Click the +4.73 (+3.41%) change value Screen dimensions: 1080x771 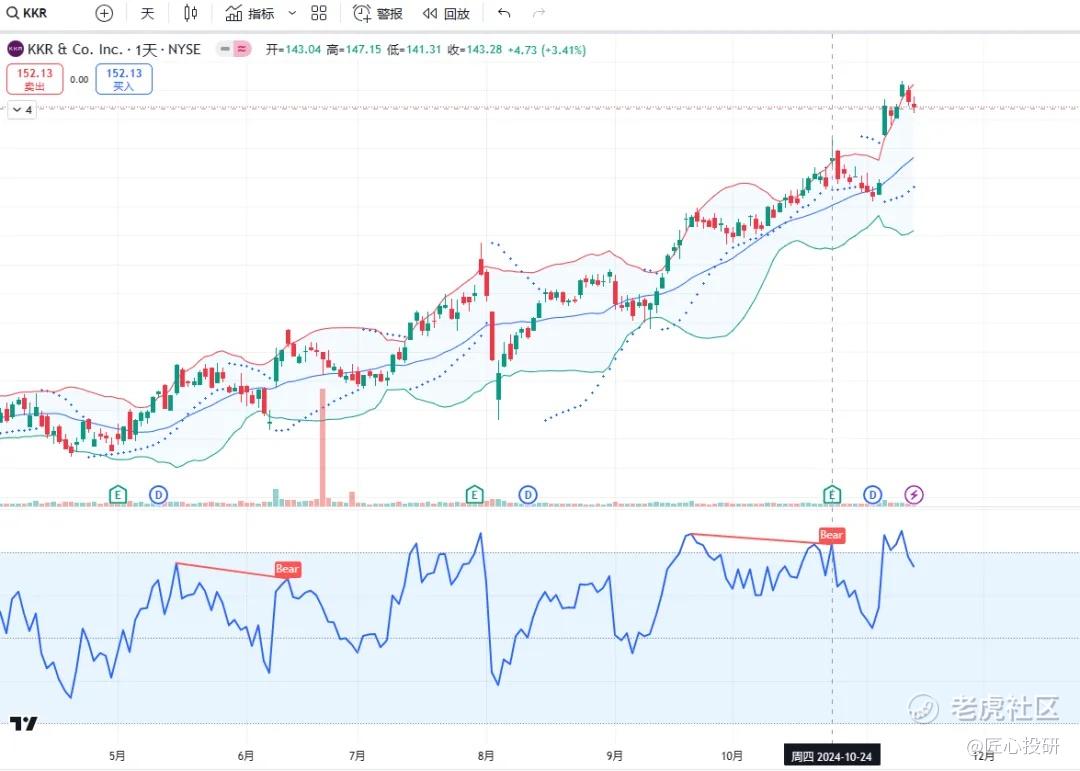pos(547,50)
